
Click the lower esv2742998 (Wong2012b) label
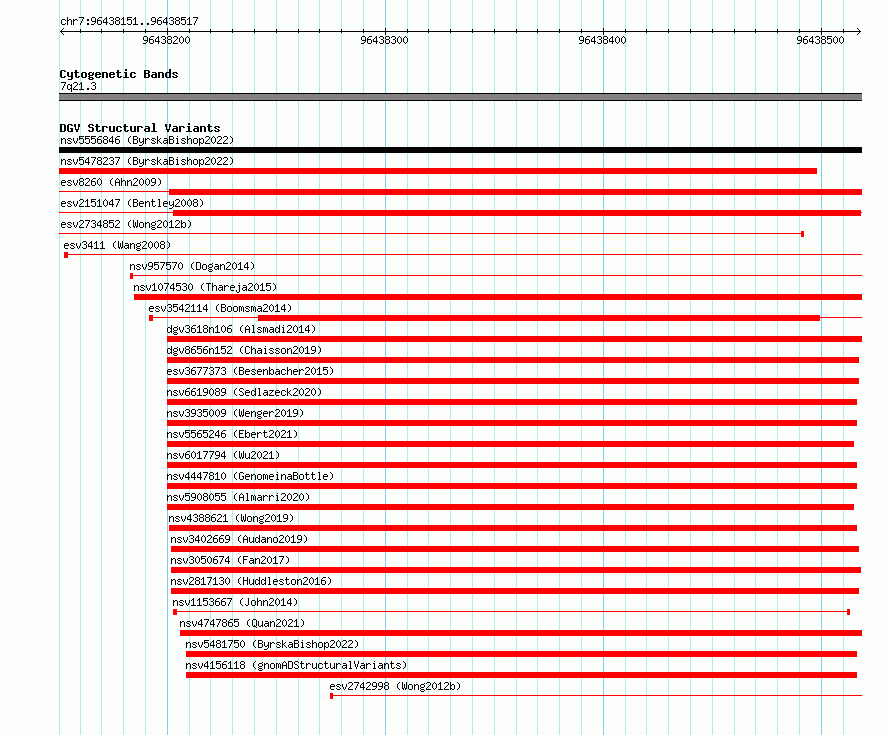395,686
